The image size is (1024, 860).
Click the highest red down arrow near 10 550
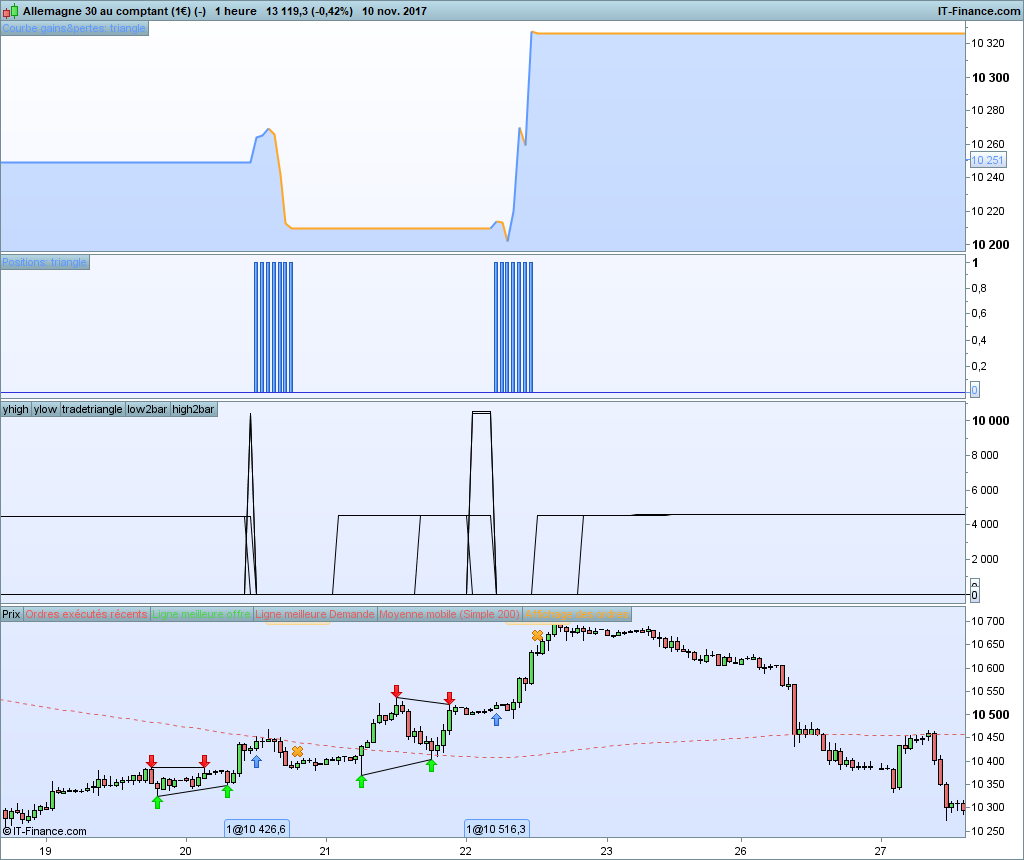396,692
